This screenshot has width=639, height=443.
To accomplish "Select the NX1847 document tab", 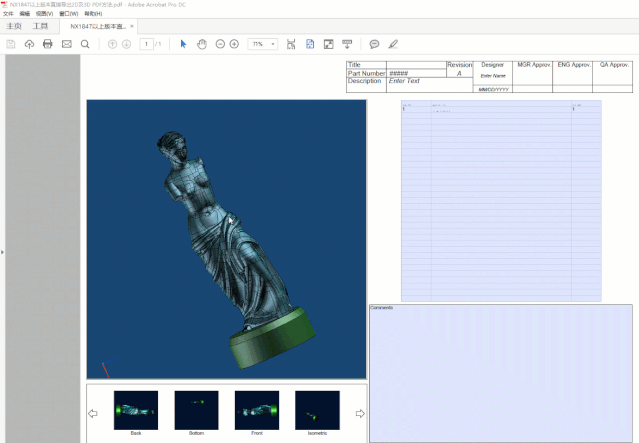I will pyautogui.click(x=98, y=26).
